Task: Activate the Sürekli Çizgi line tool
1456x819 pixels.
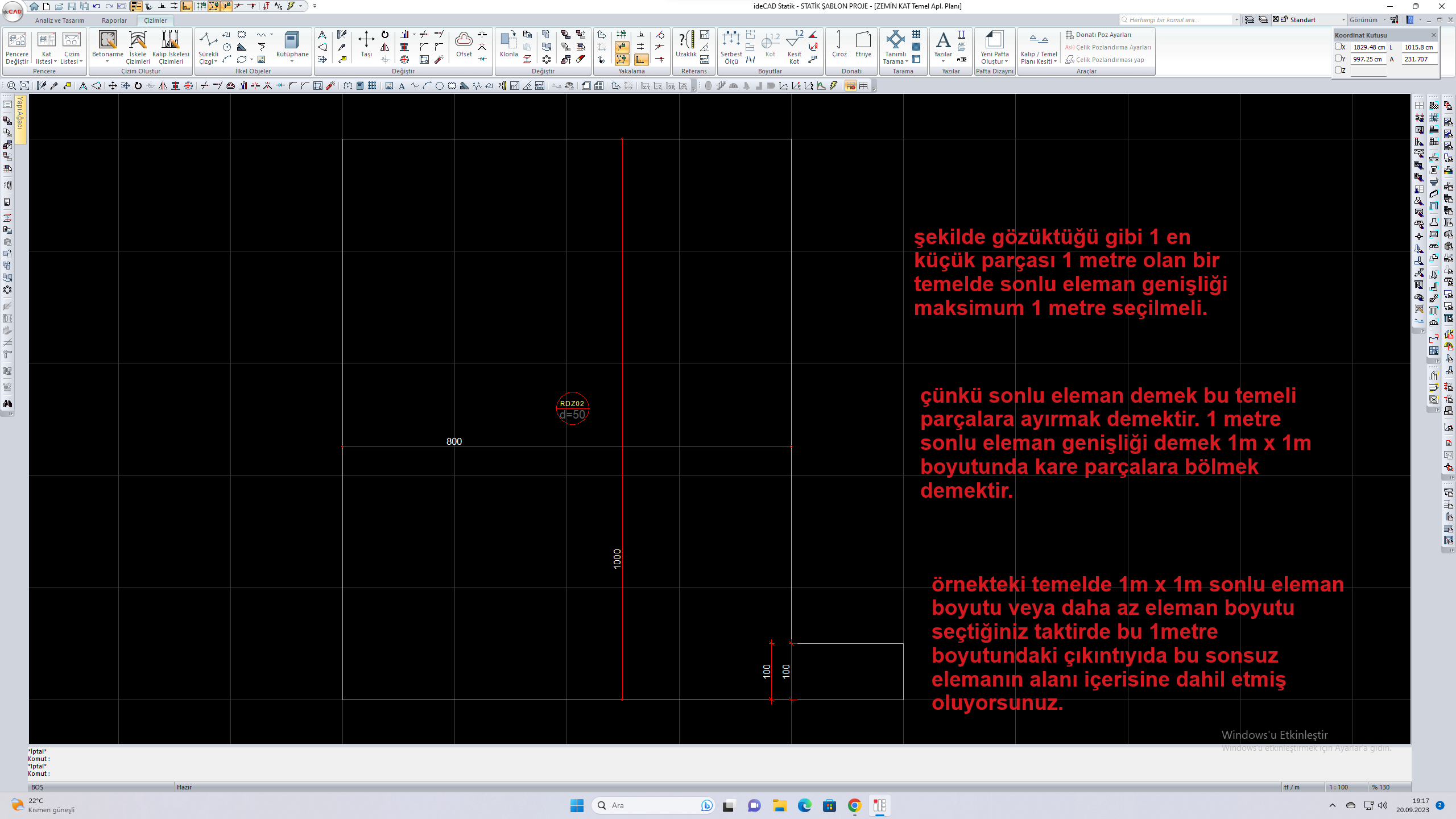Action: pyautogui.click(x=208, y=47)
